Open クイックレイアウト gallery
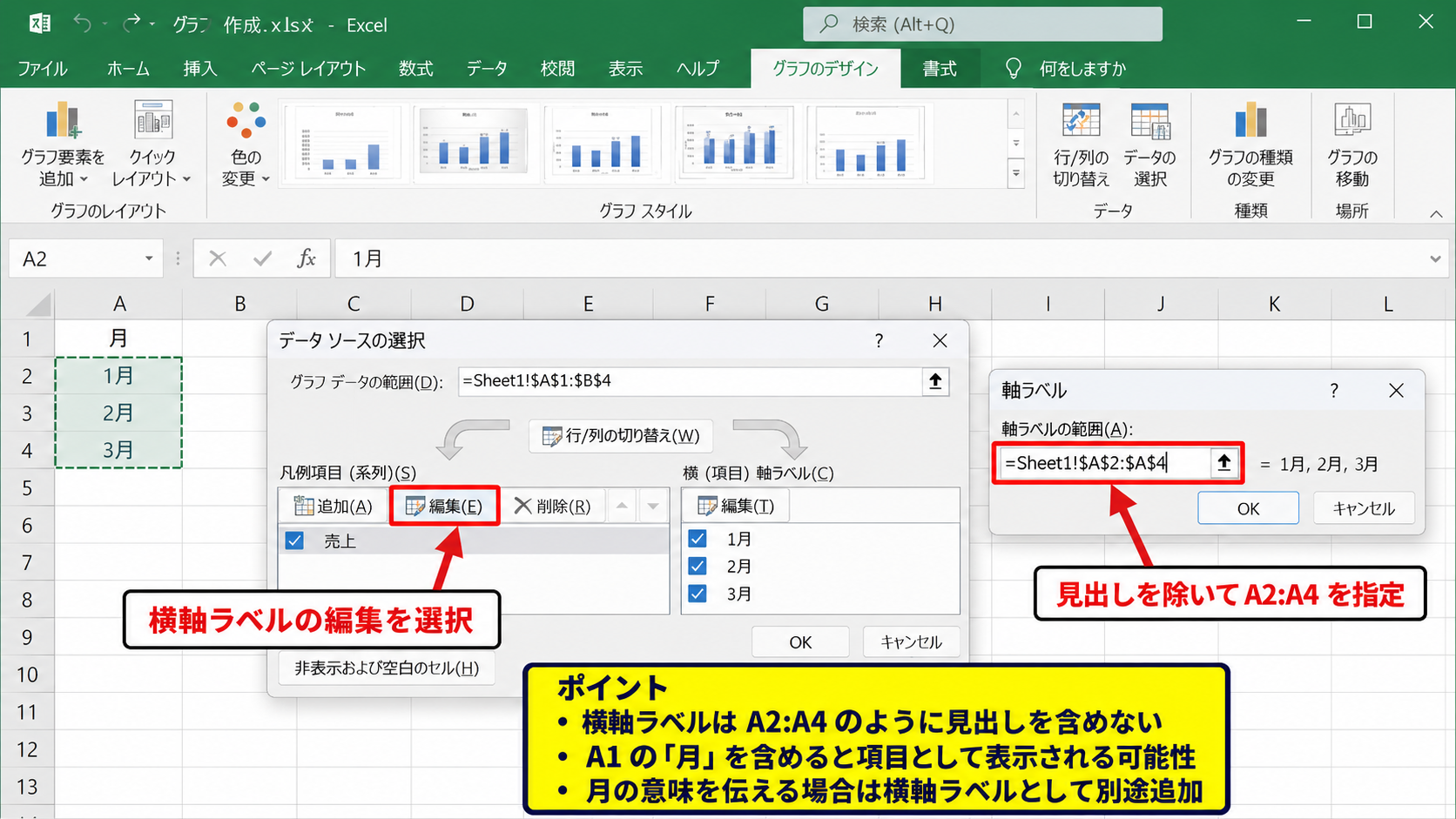 point(152,144)
